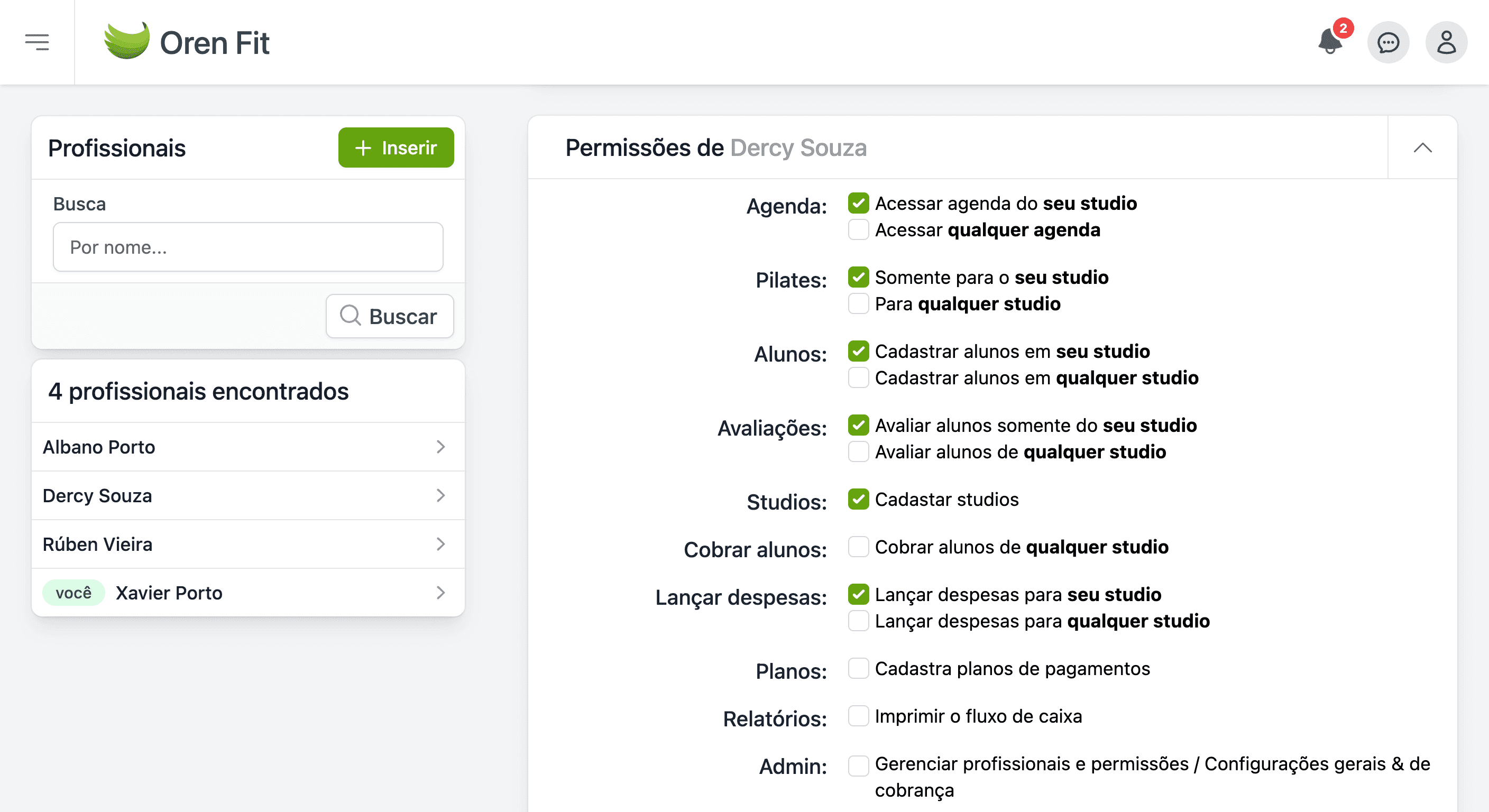
Task: Check 'Cadastra planos de pagamentos'
Action: point(858,669)
